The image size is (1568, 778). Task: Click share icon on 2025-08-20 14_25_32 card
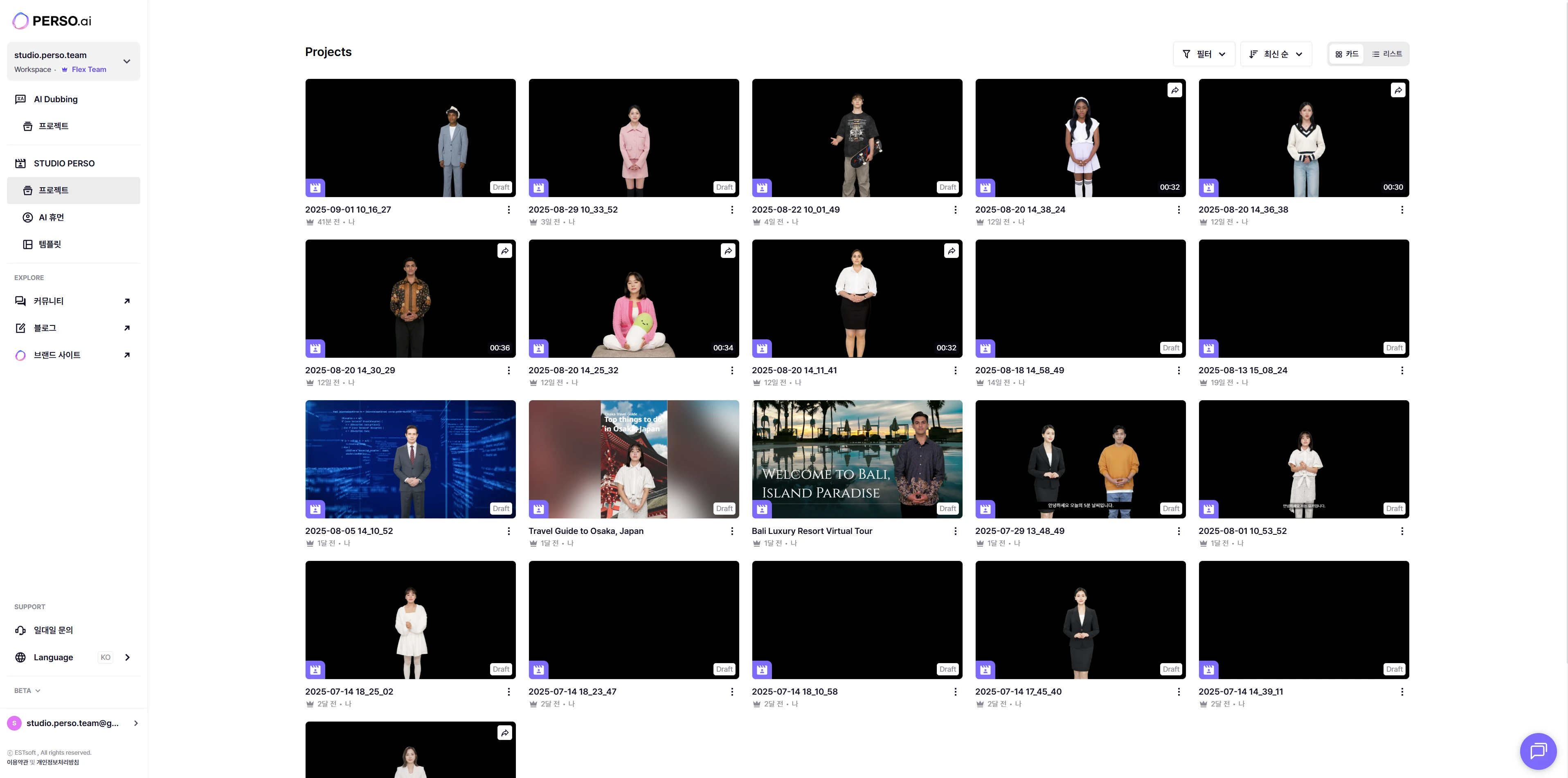(x=728, y=251)
